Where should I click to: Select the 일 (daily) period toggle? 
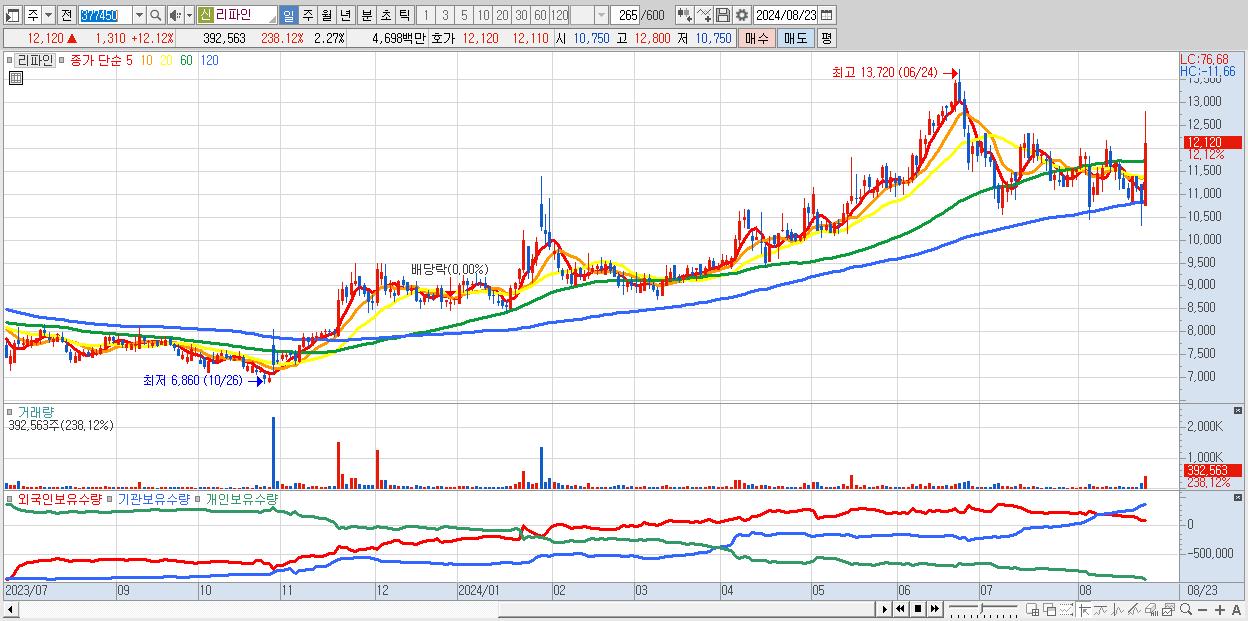288,15
